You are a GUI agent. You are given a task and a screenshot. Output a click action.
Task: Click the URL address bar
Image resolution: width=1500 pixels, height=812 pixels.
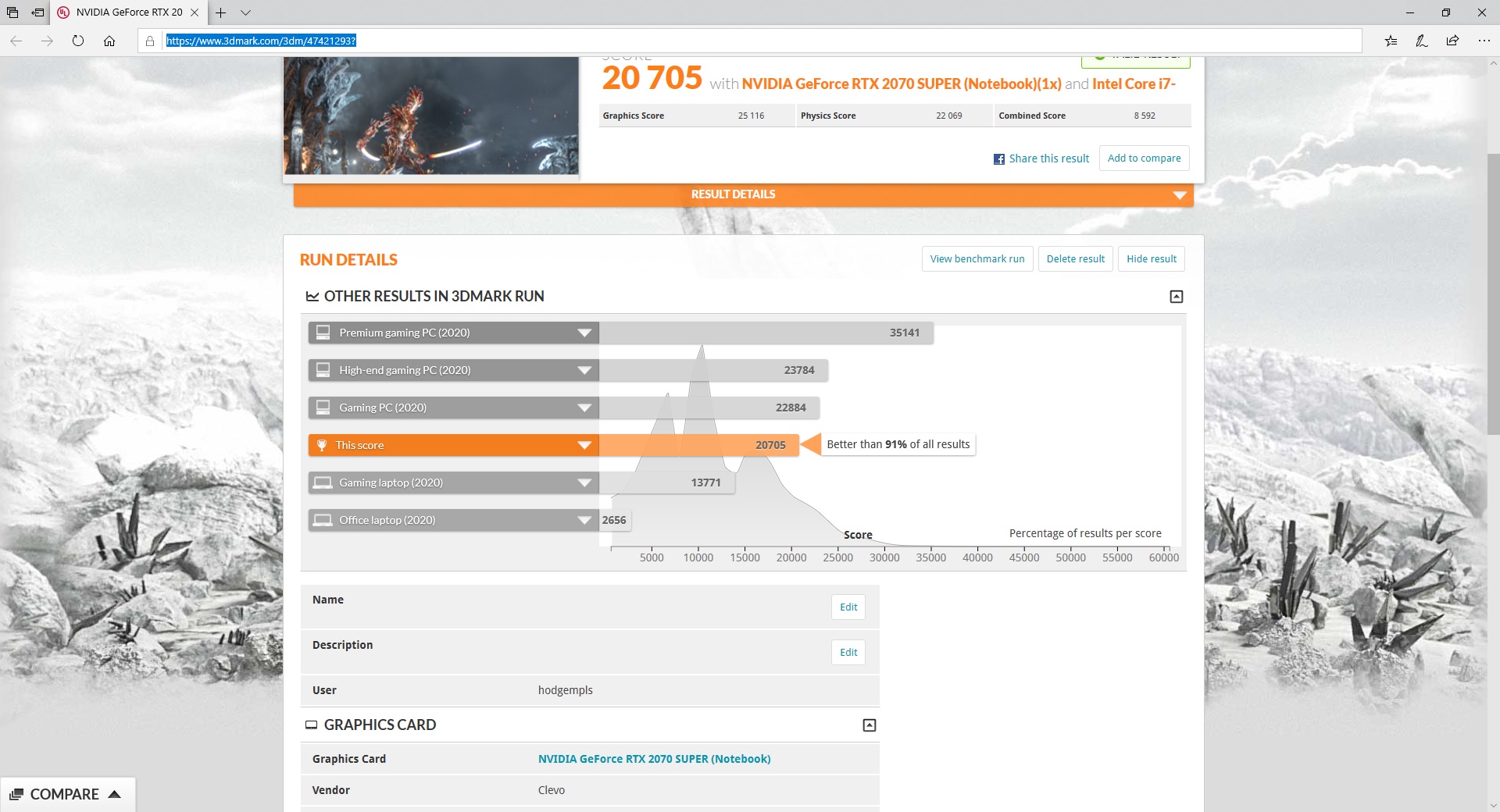pos(750,41)
